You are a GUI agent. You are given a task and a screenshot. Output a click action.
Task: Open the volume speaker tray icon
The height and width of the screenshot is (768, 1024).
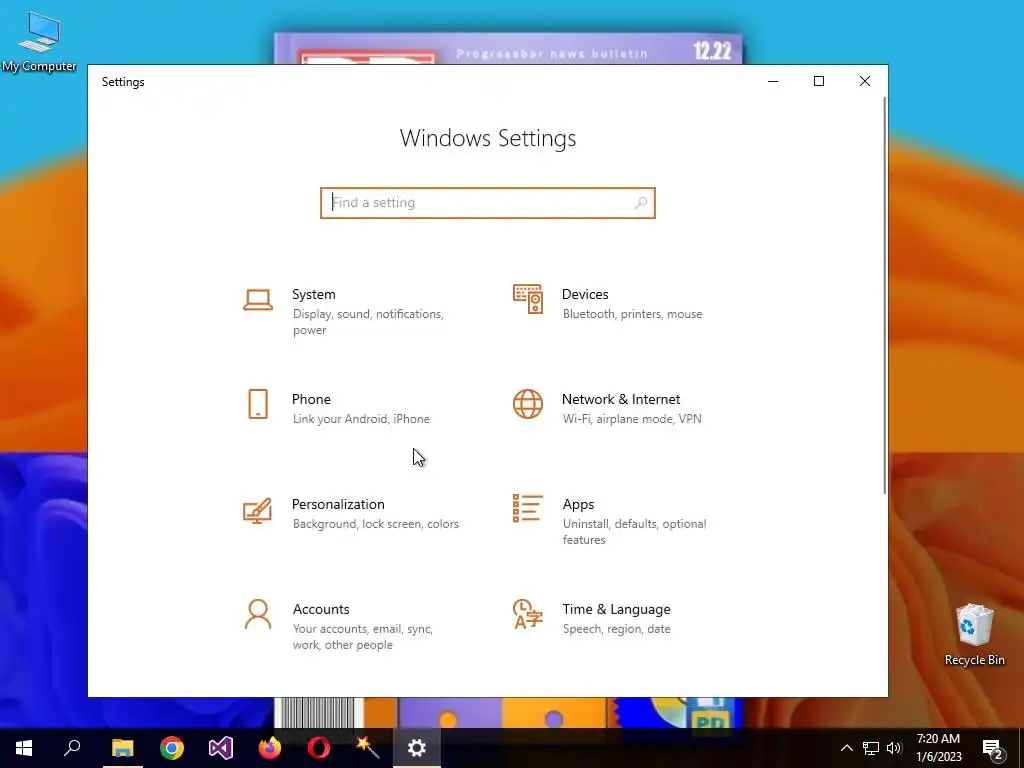(894, 748)
